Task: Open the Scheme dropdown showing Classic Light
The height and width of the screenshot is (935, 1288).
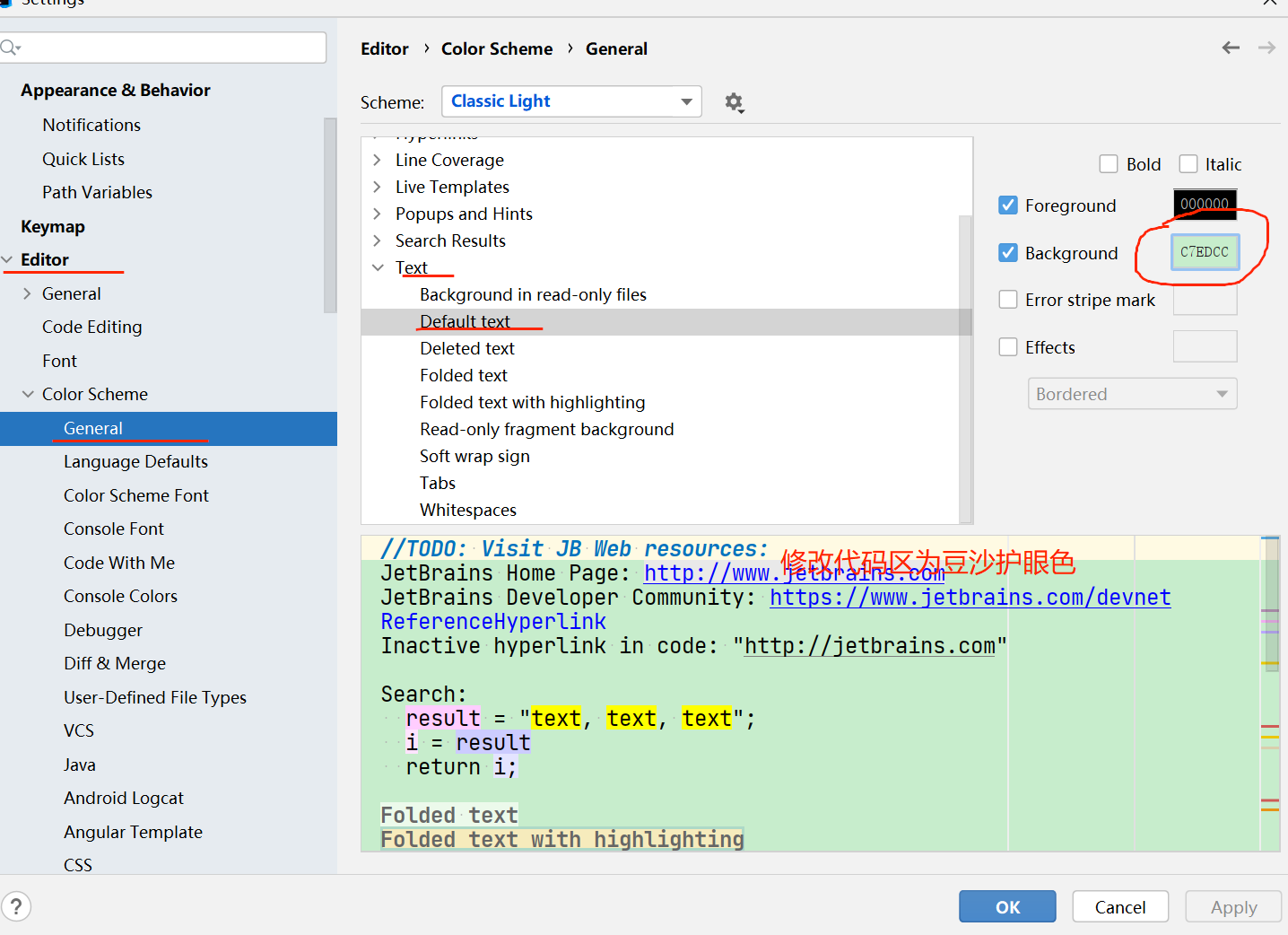Action: click(571, 101)
